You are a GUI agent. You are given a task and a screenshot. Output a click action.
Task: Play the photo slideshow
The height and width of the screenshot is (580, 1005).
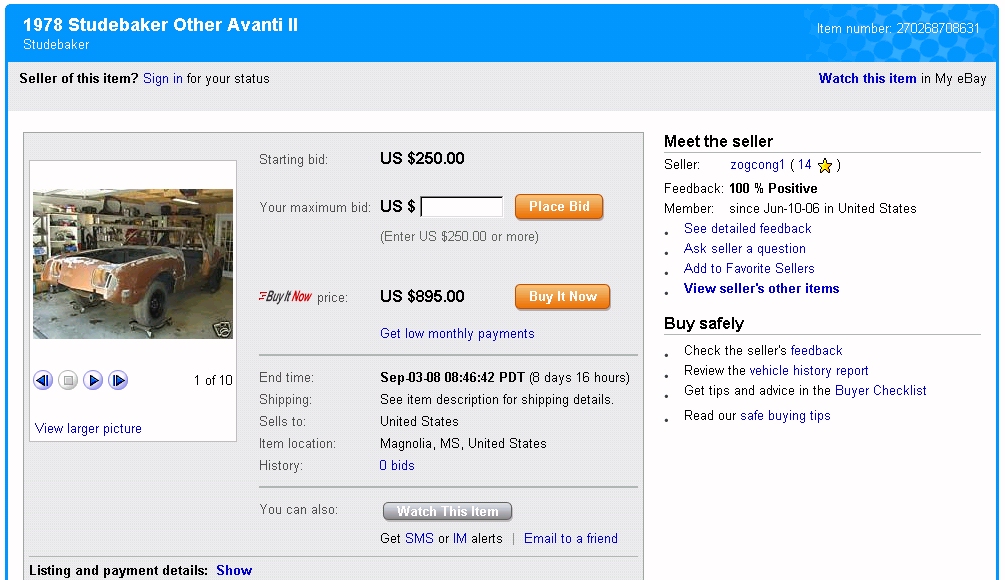93,380
